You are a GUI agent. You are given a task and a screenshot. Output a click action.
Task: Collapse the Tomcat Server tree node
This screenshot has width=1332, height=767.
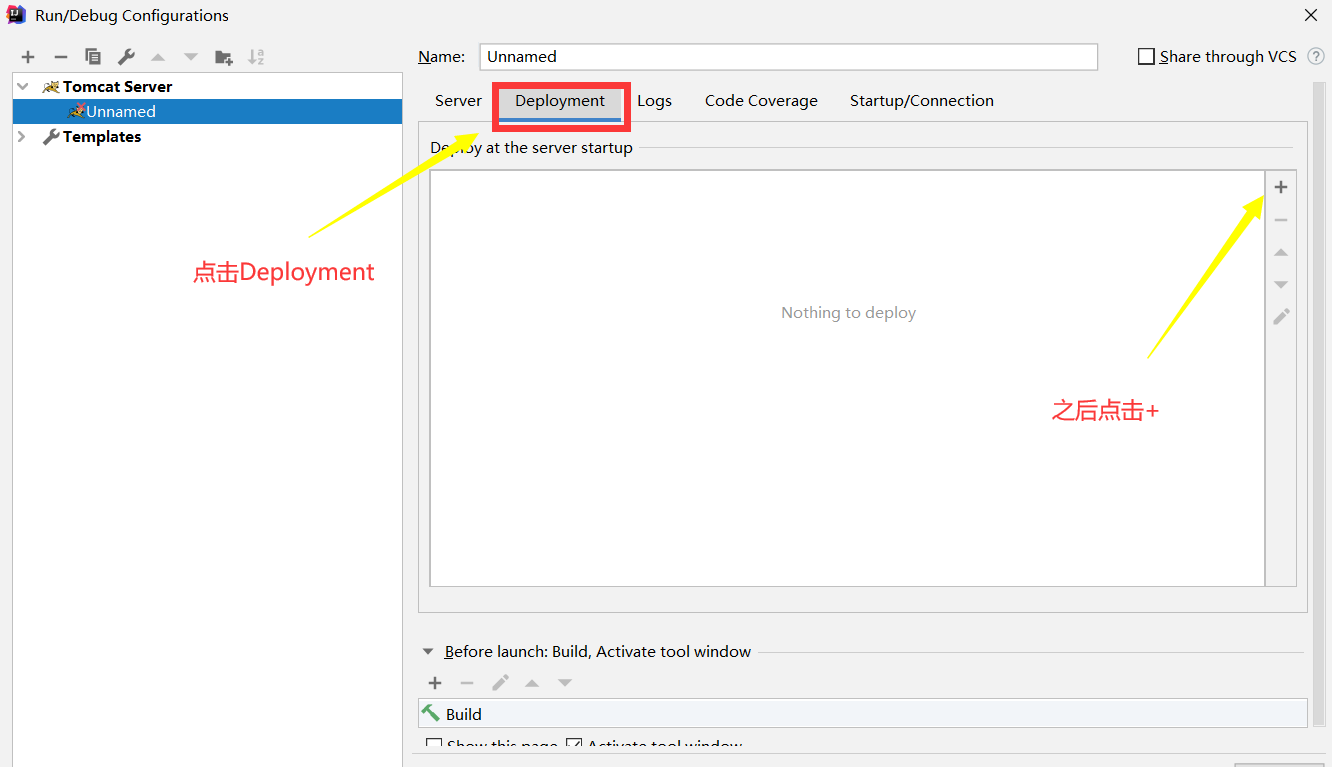point(22,87)
